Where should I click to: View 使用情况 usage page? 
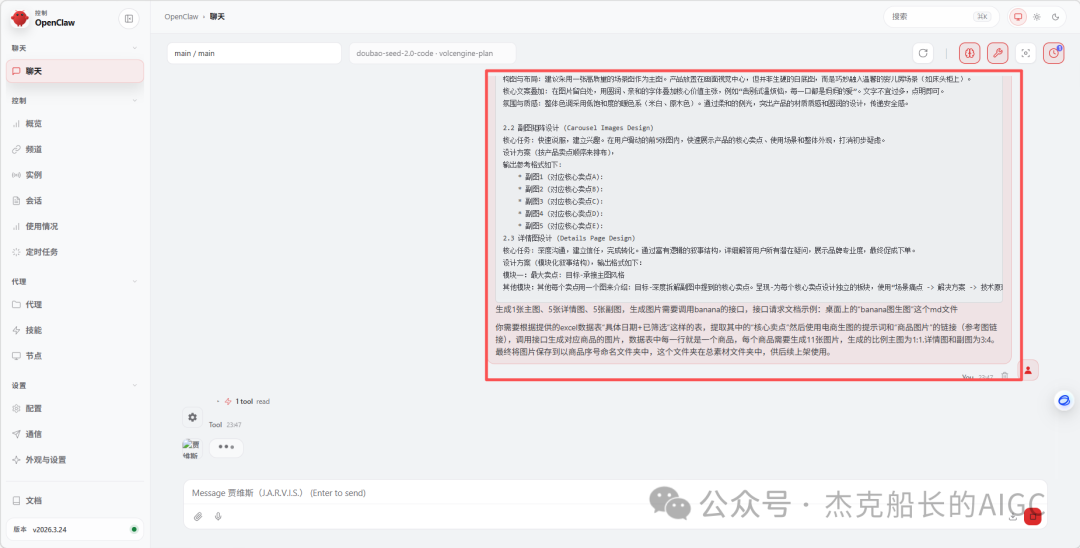tap(75, 226)
